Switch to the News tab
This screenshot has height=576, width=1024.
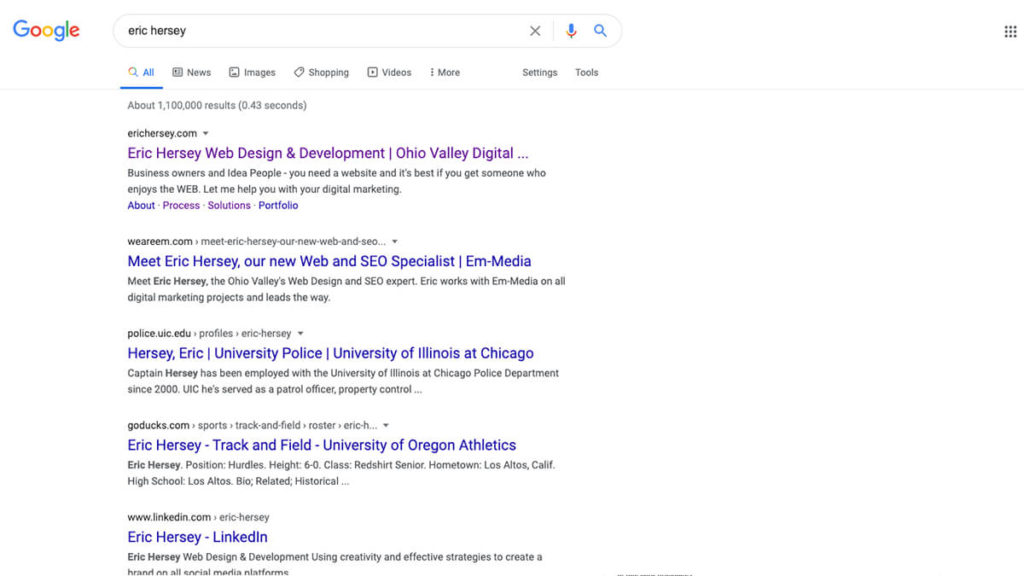[x=191, y=72]
